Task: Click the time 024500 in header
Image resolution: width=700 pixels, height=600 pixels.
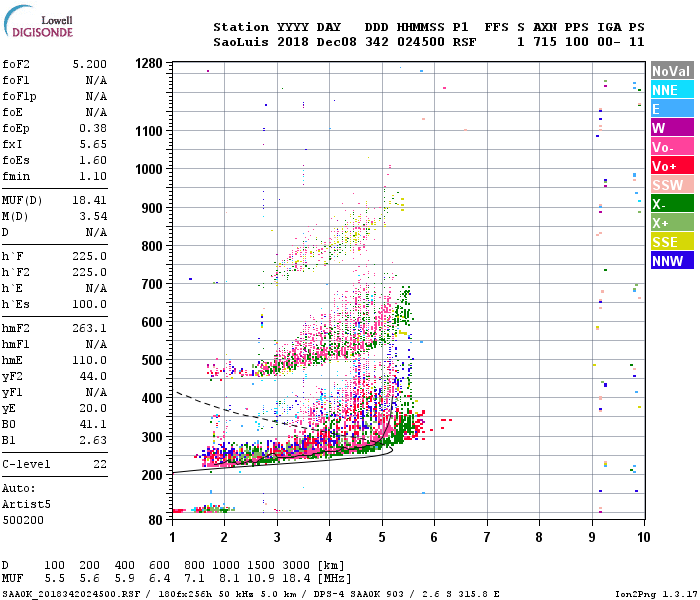Action: pyautogui.click(x=421, y=42)
